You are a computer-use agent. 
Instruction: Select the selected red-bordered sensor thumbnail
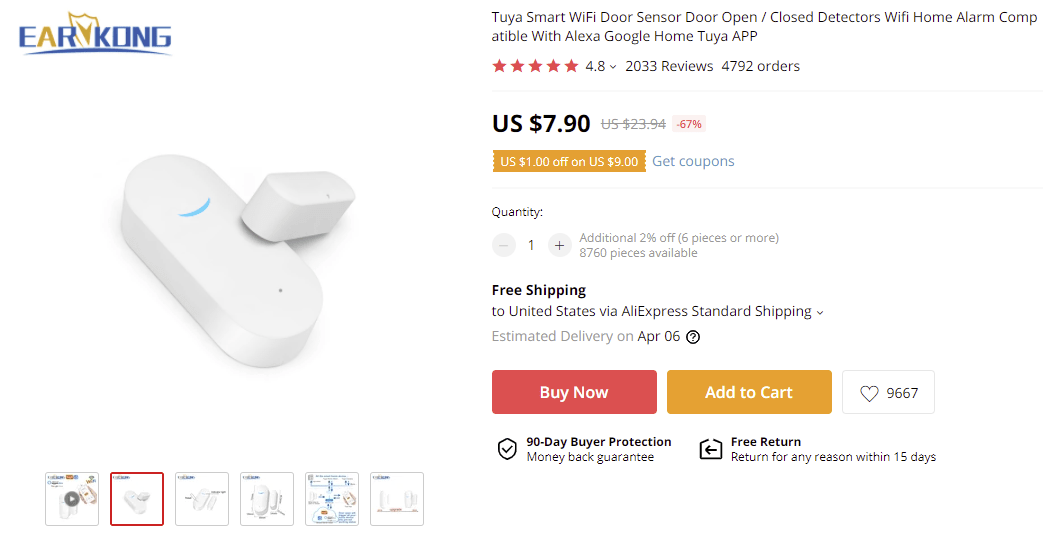coord(137,498)
